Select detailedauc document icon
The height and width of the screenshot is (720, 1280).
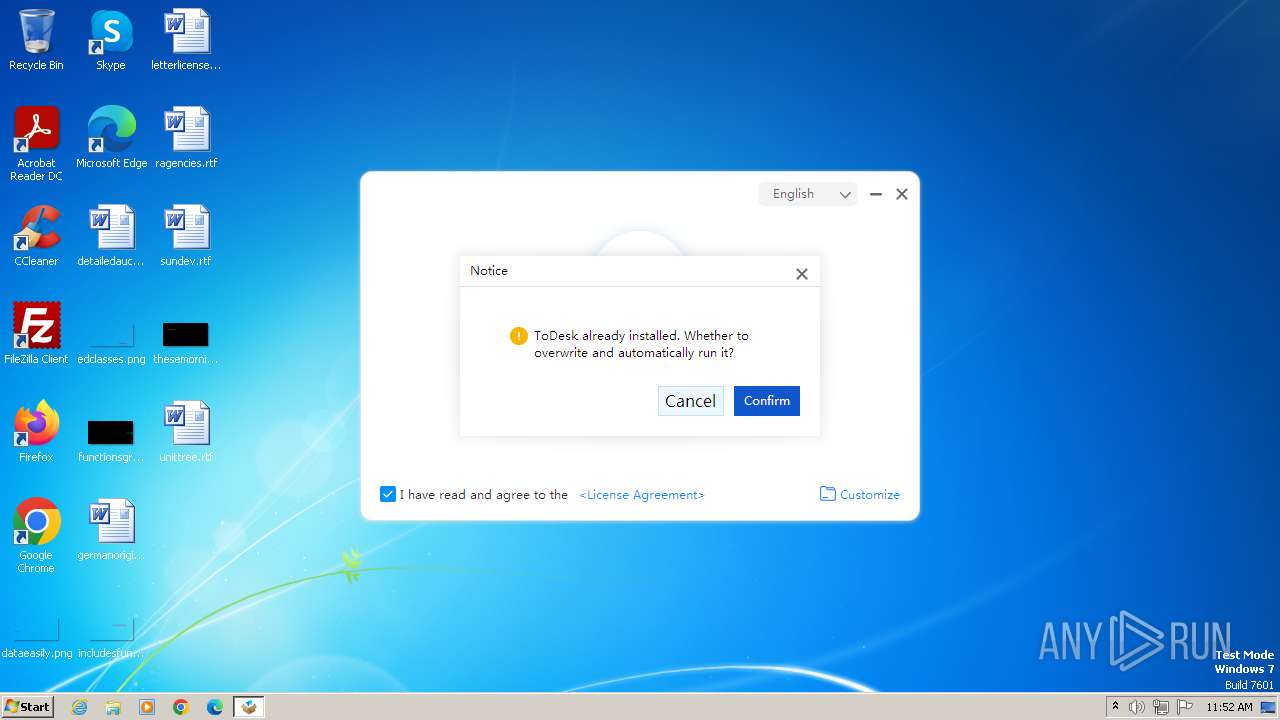[111, 236]
